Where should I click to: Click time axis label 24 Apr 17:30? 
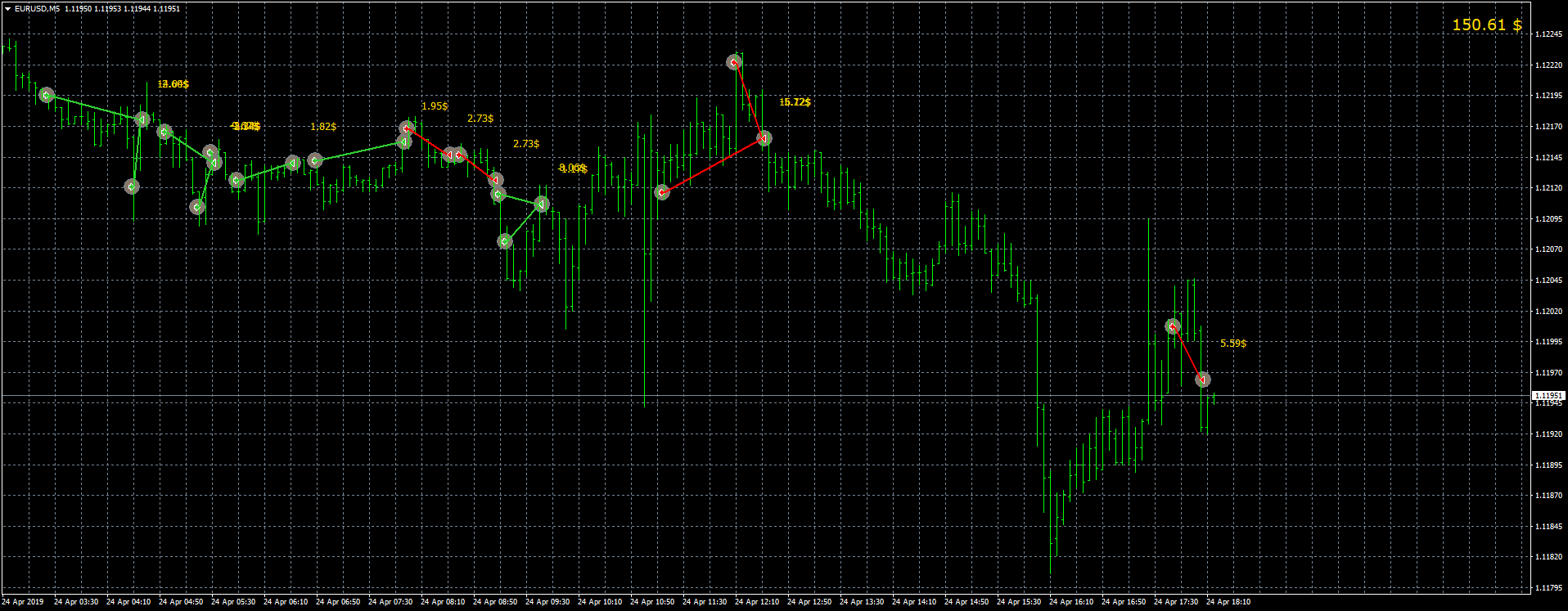1176,602
